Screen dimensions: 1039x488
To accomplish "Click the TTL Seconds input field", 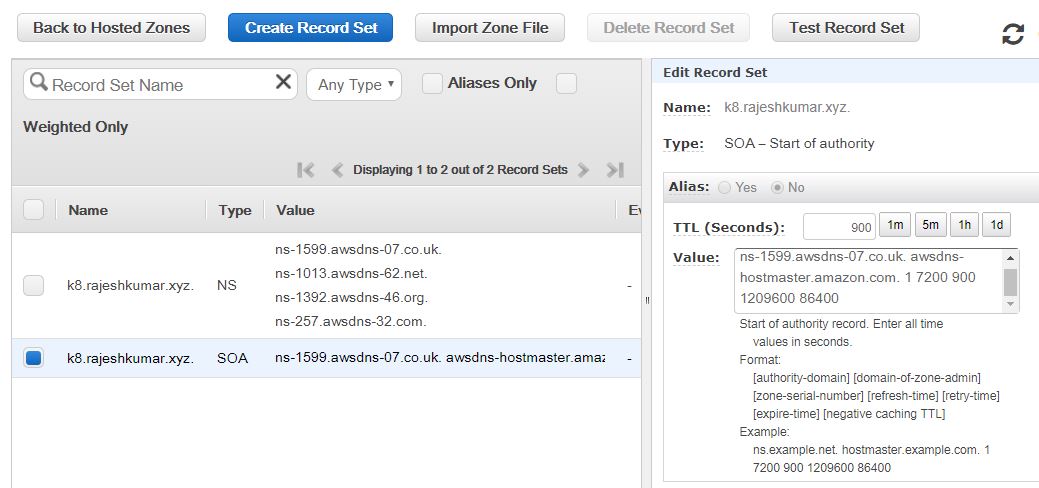I will pyautogui.click(x=838, y=227).
